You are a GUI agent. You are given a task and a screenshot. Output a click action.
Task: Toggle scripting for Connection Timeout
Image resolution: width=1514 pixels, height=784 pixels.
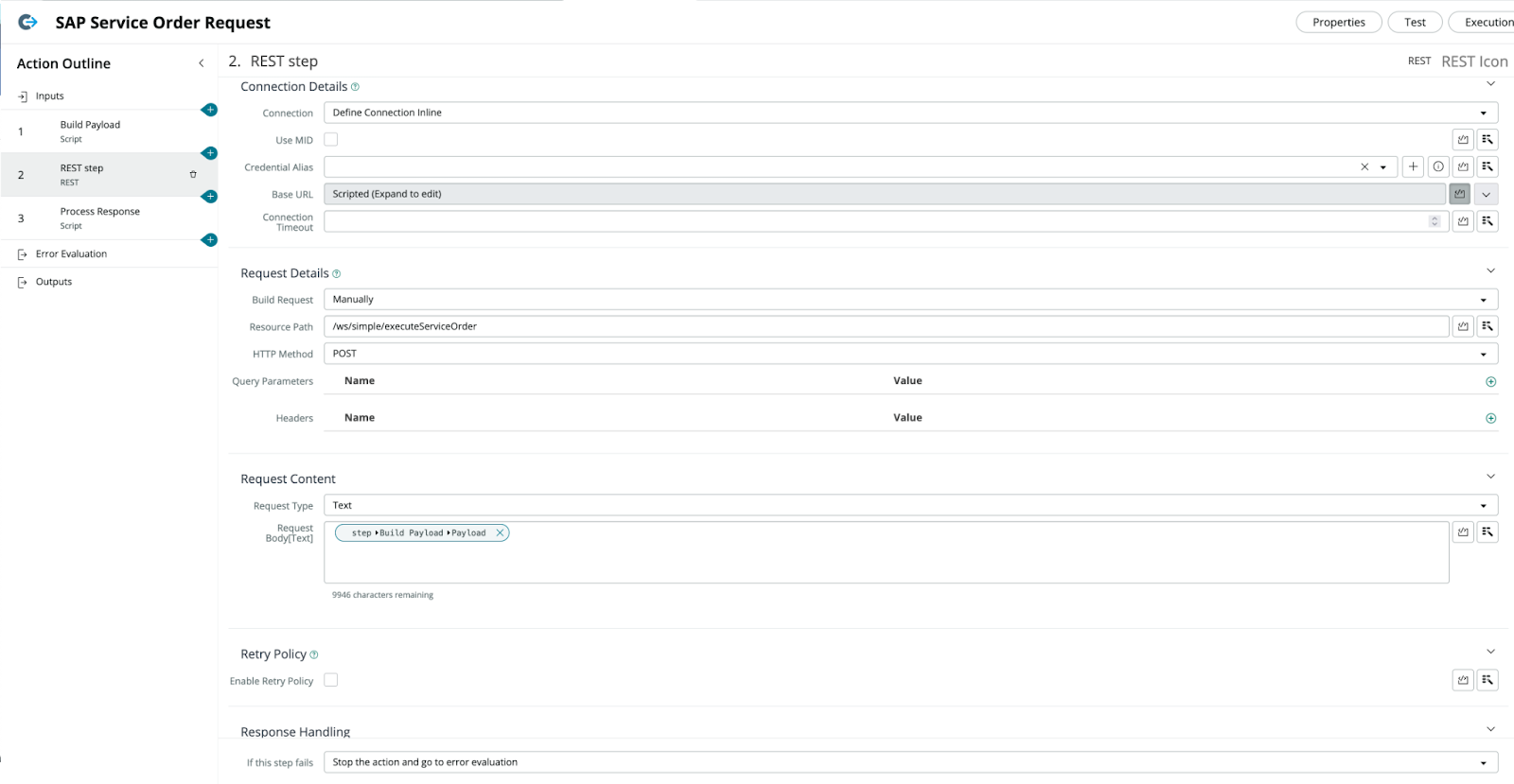pos(1463,221)
